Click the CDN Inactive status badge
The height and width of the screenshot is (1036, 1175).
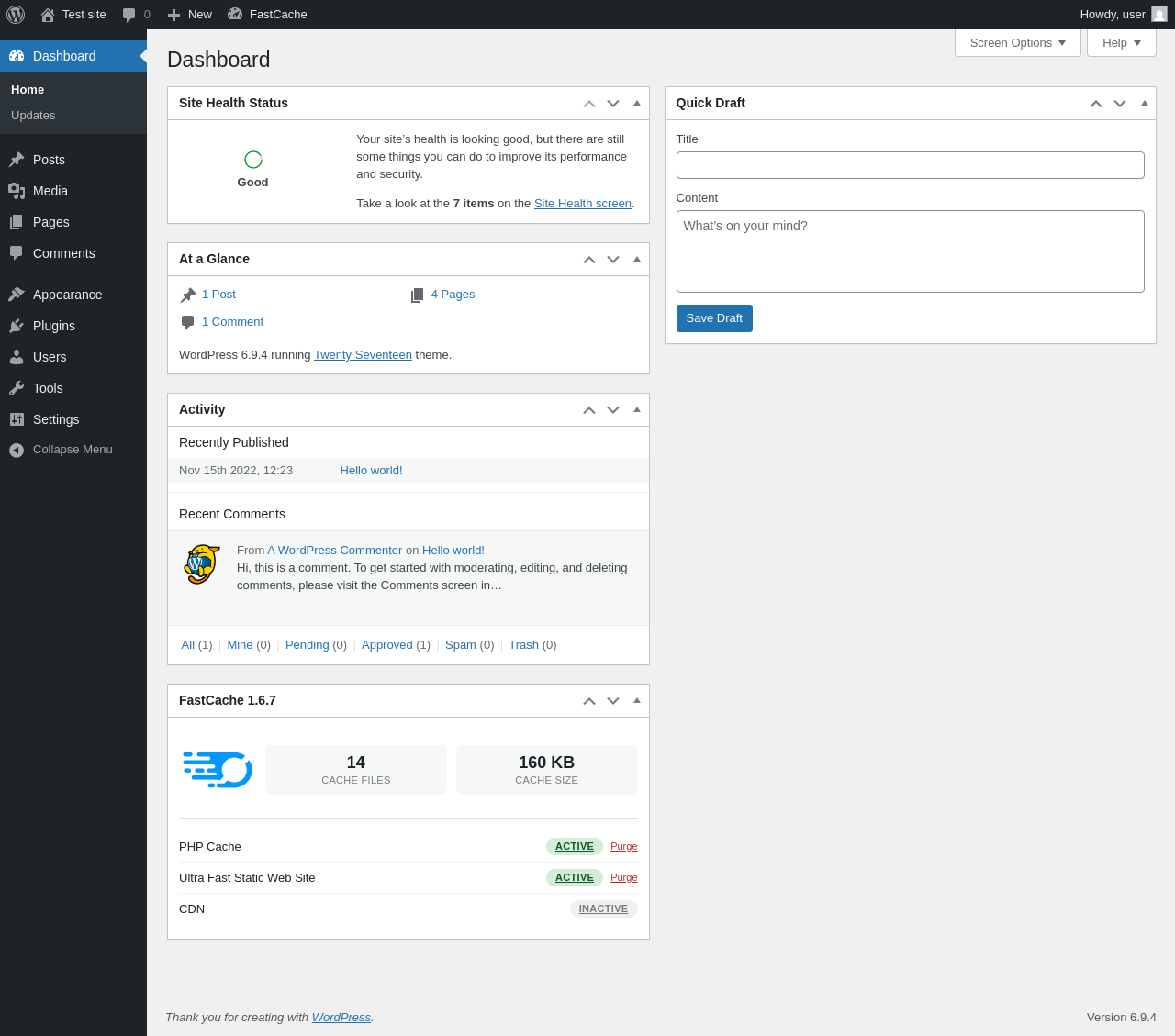tap(603, 909)
